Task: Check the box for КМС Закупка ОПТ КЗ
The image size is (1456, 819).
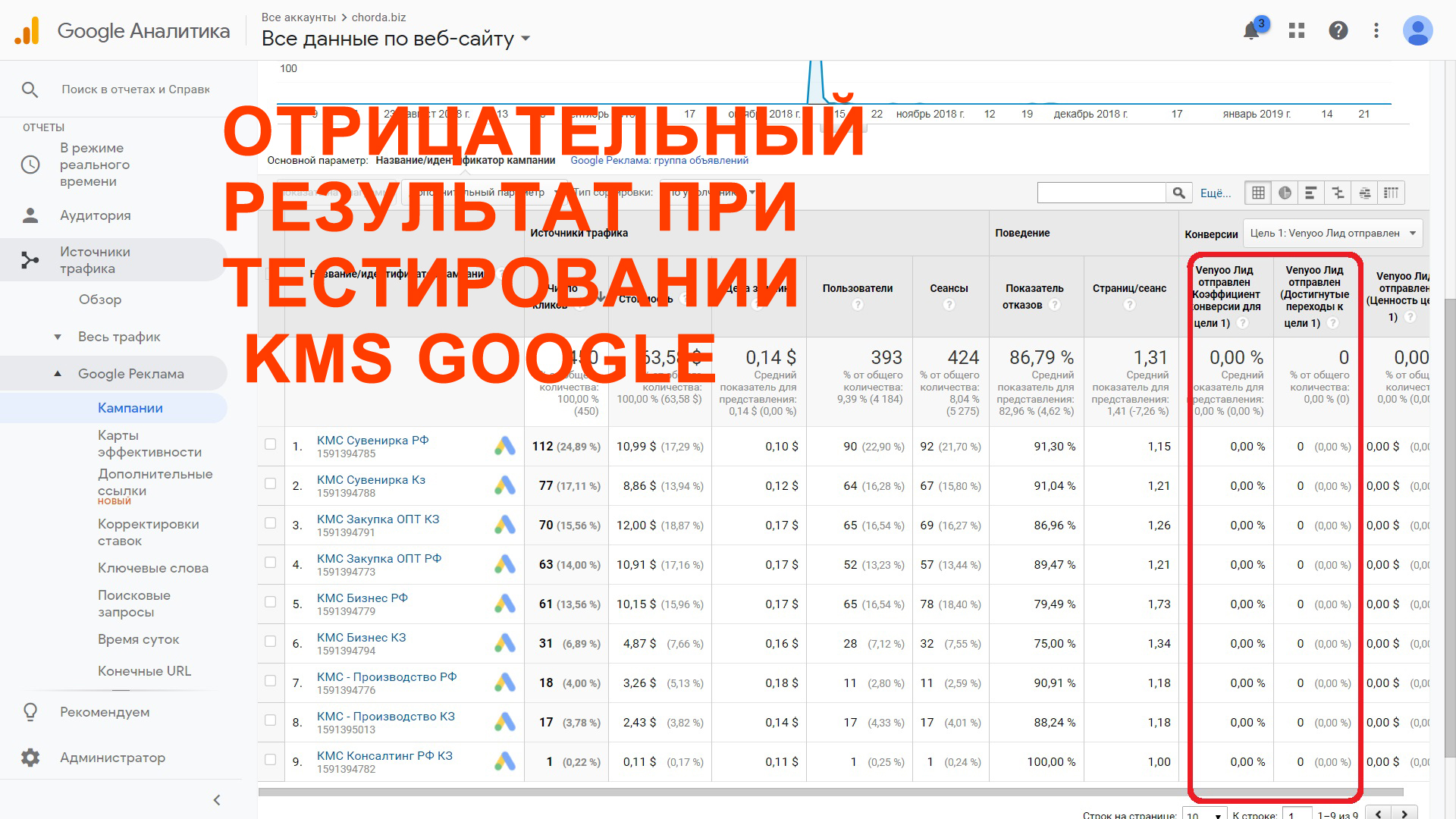Action: pos(270,523)
